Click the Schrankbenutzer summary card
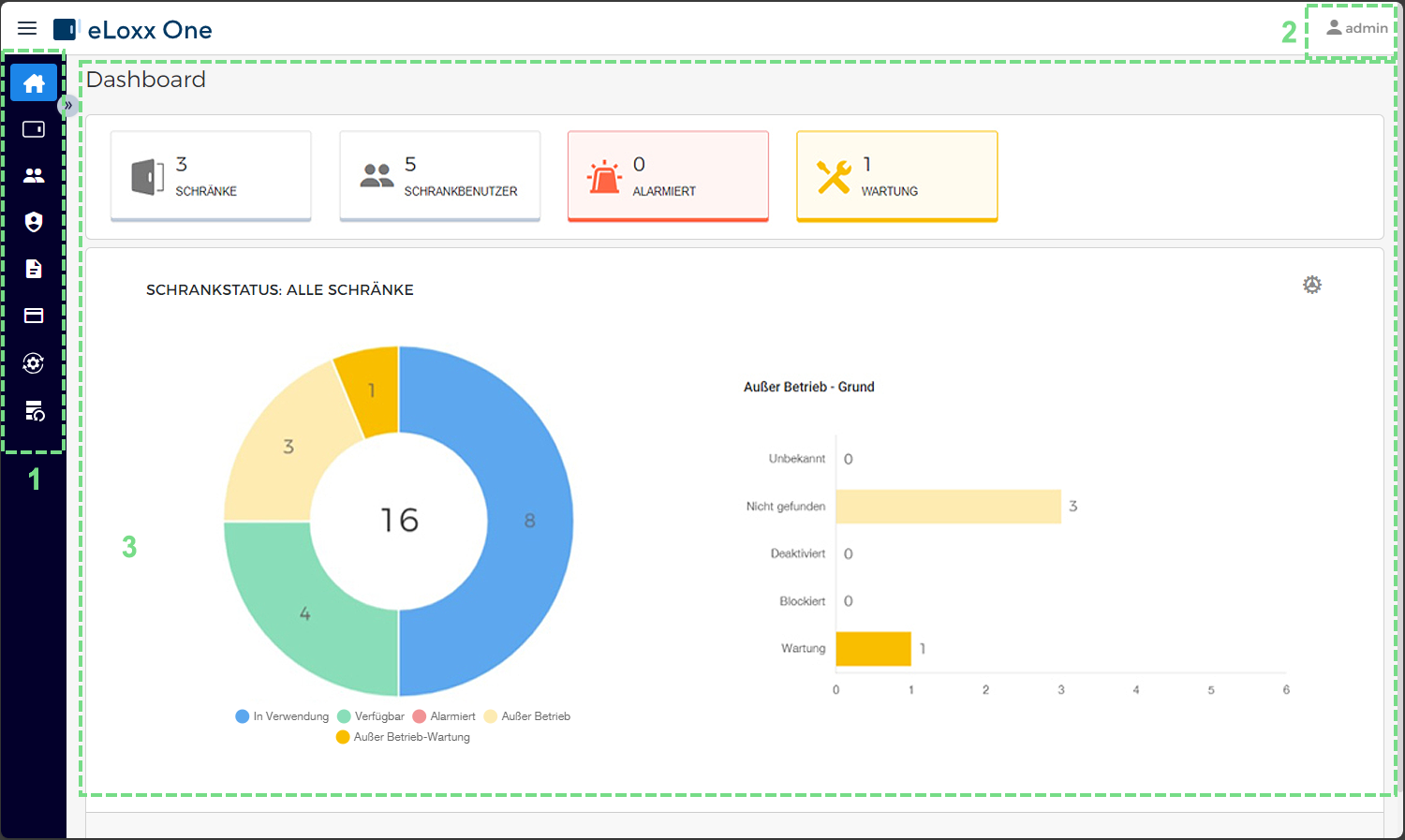The image size is (1405, 840). (x=440, y=176)
